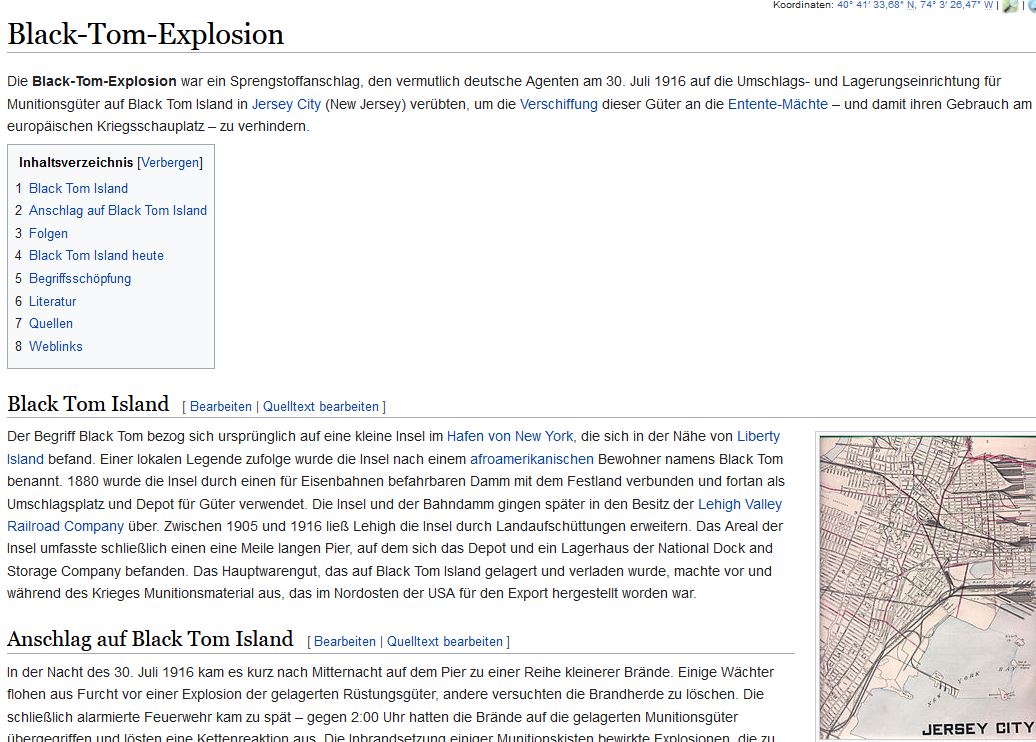Click the map magnifier icon beside coordinates
Screen dimensions: 1036x742
pyautogui.click(x=1010, y=6)
